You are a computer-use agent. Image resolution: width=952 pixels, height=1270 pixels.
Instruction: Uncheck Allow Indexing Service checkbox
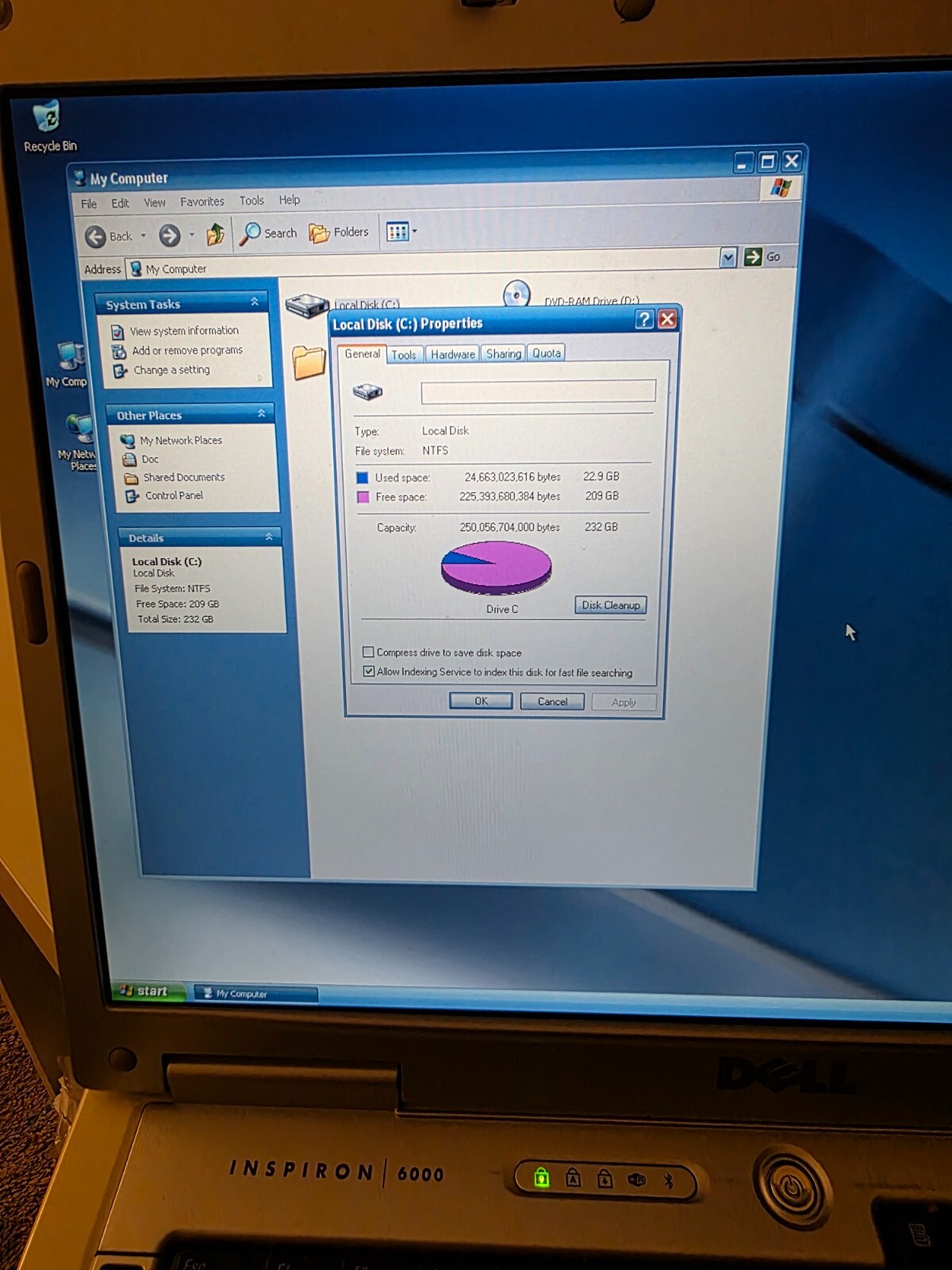(x=369, y=672)
